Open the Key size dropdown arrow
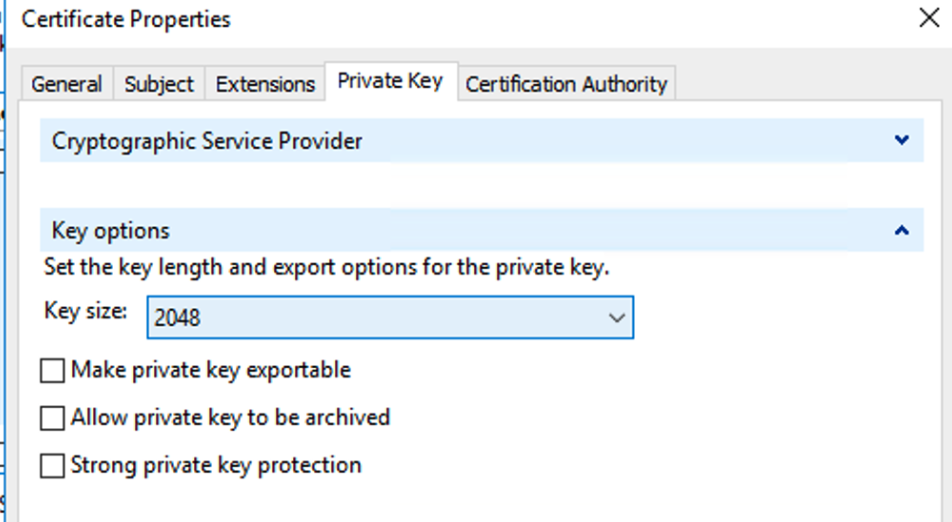The height and width of the screenshot is (522, 952). coord(617,318)
